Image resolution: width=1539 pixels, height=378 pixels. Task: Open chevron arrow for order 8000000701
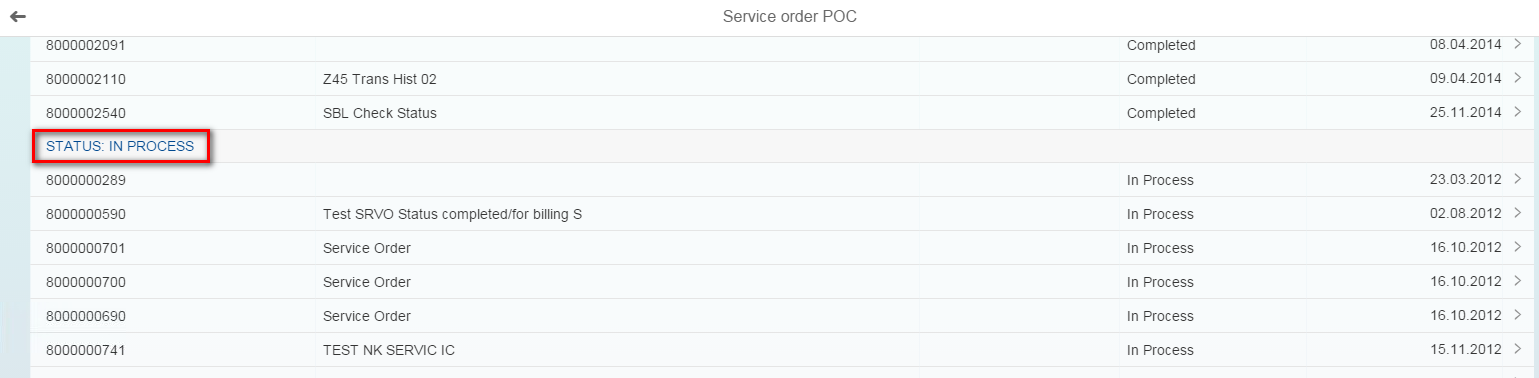(1518, 248)
